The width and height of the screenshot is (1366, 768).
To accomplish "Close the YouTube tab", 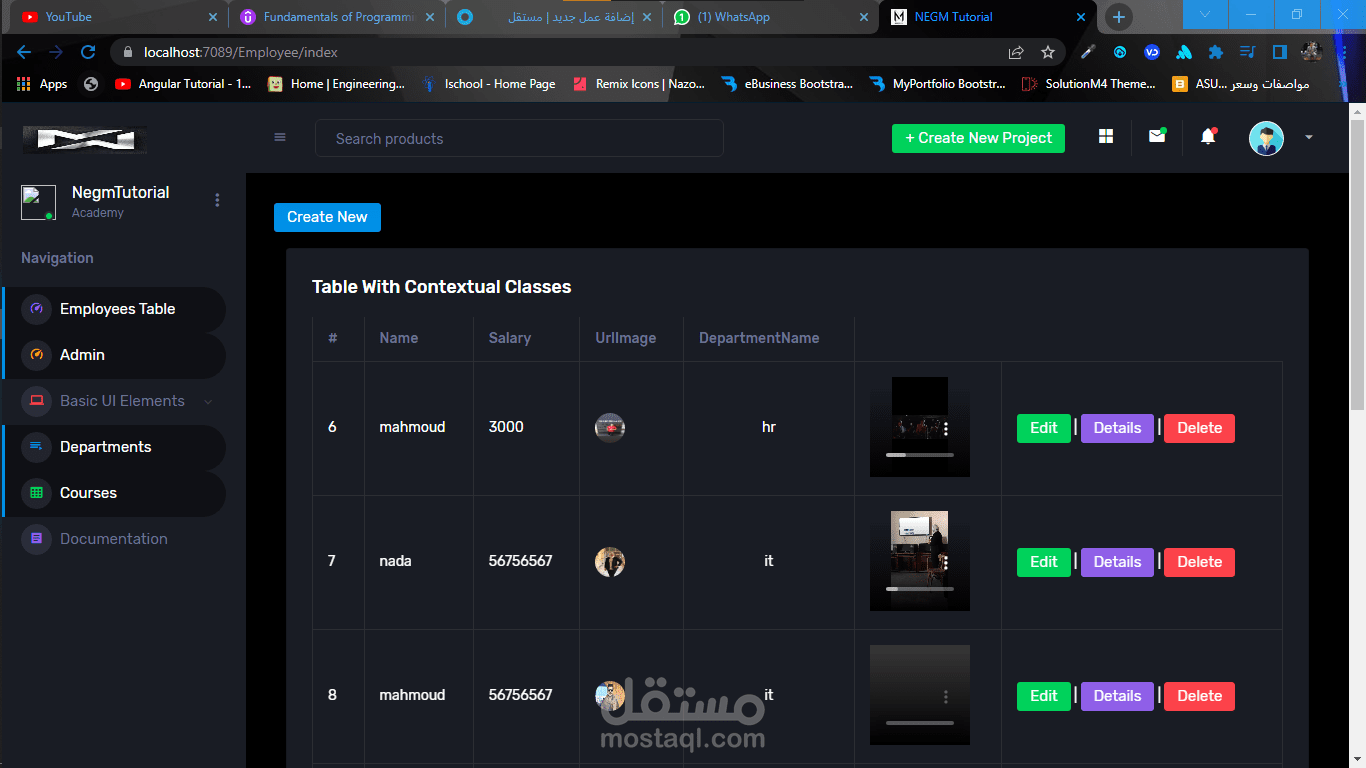I will click(x=212, y=17).
